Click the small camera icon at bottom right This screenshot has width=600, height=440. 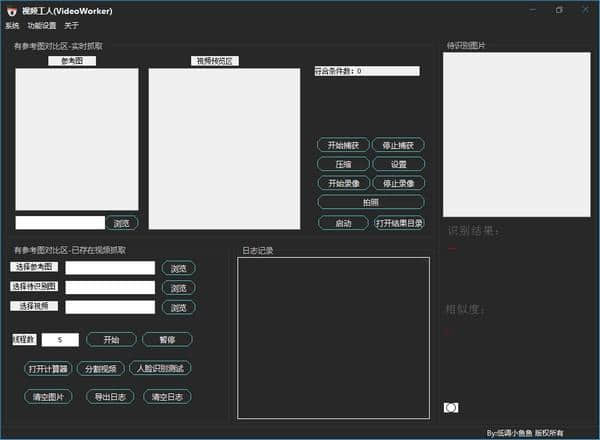point(451,407)
